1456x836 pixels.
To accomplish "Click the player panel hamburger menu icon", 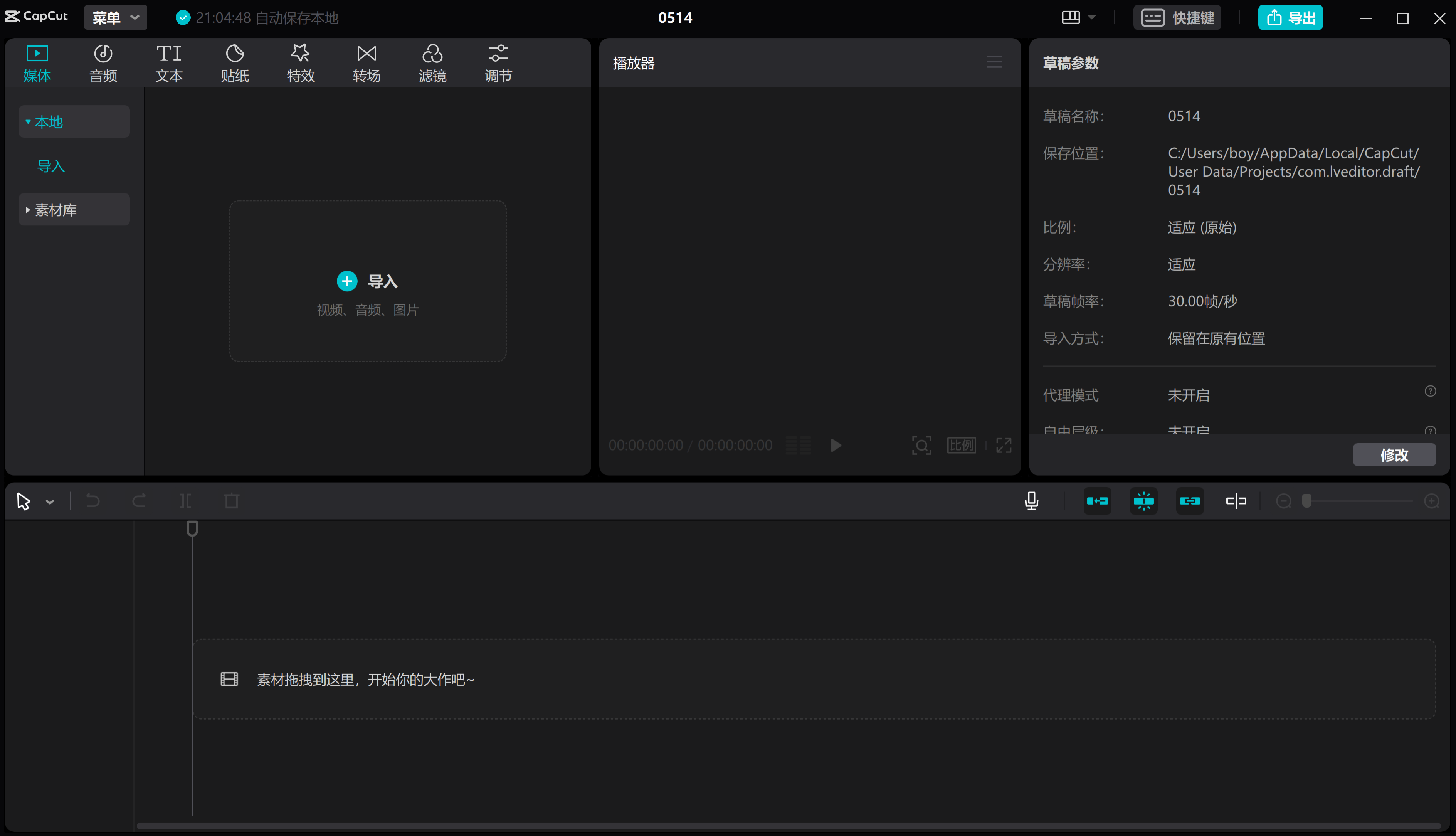I will (994, 62).
